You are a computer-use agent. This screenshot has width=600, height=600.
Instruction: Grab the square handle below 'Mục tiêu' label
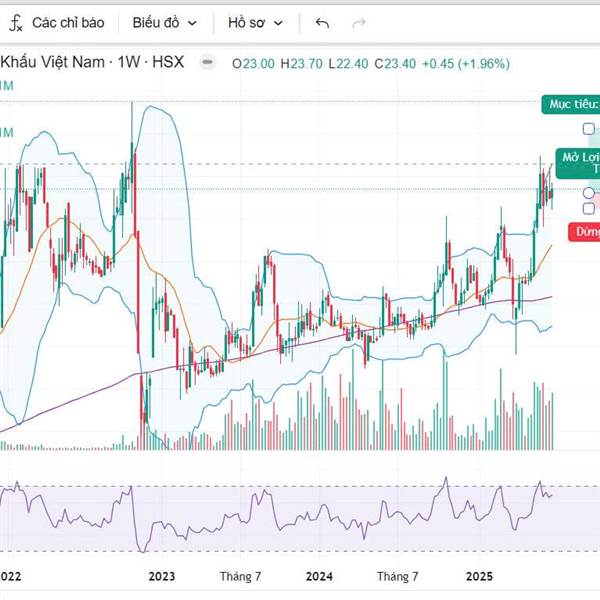tap(589, 129)
